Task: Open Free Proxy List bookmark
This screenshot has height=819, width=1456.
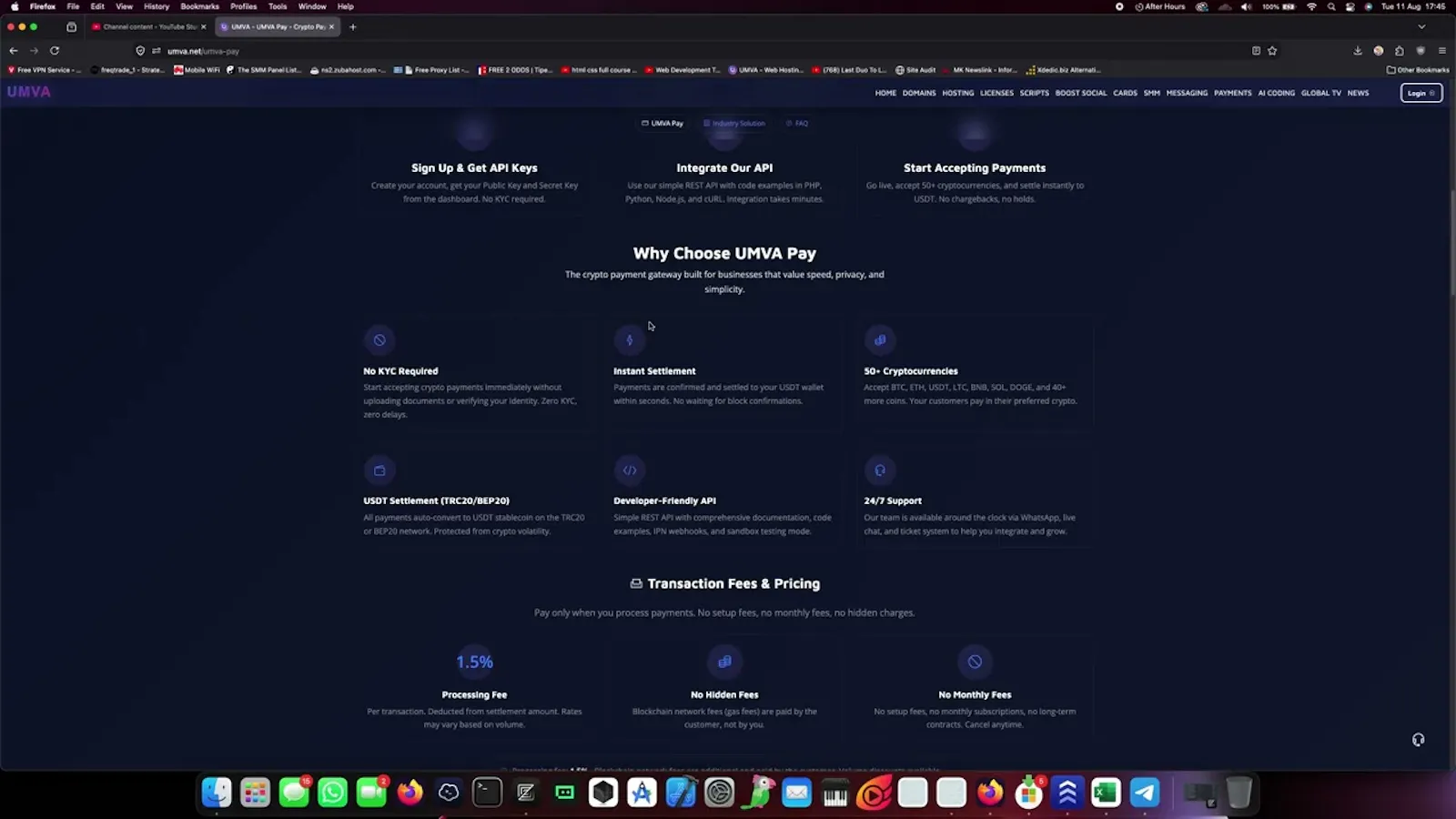Action: [431, 70]
